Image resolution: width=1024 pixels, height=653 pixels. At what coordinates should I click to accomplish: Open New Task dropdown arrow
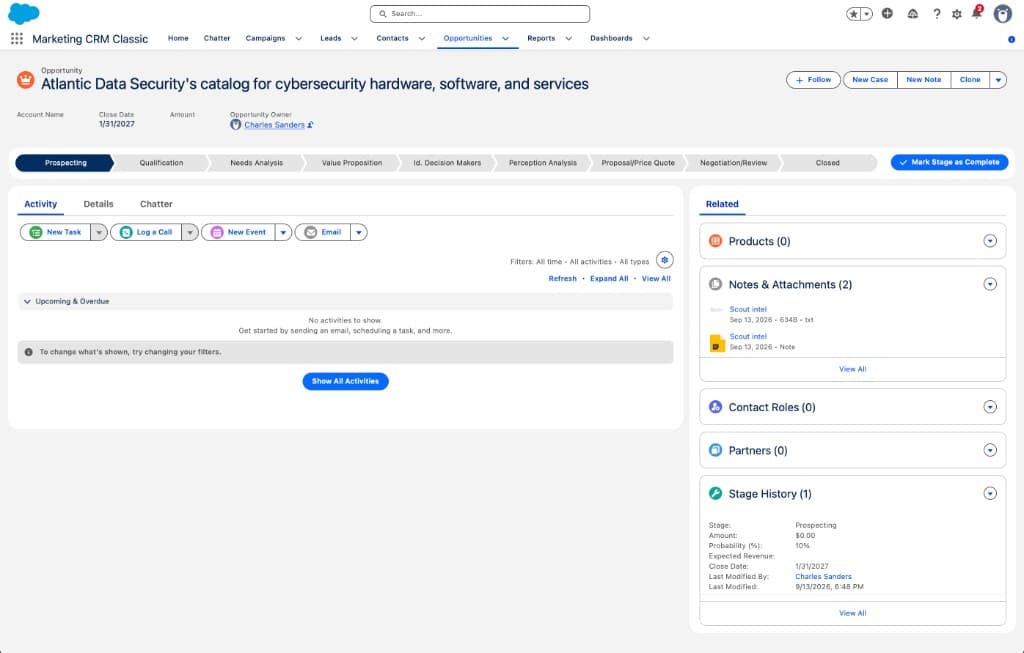99,232
